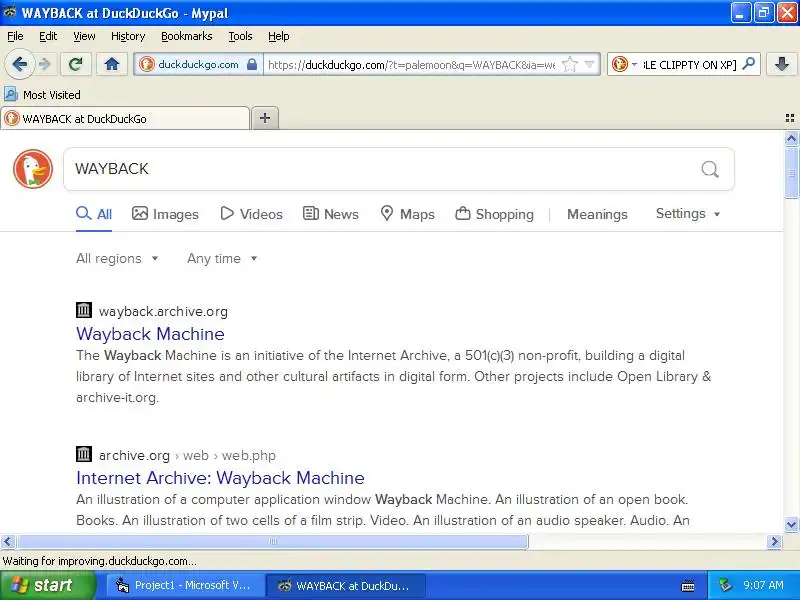Go back using the back arrow button
The width and height of the screenshot is (800, 600).
point(20,65)
